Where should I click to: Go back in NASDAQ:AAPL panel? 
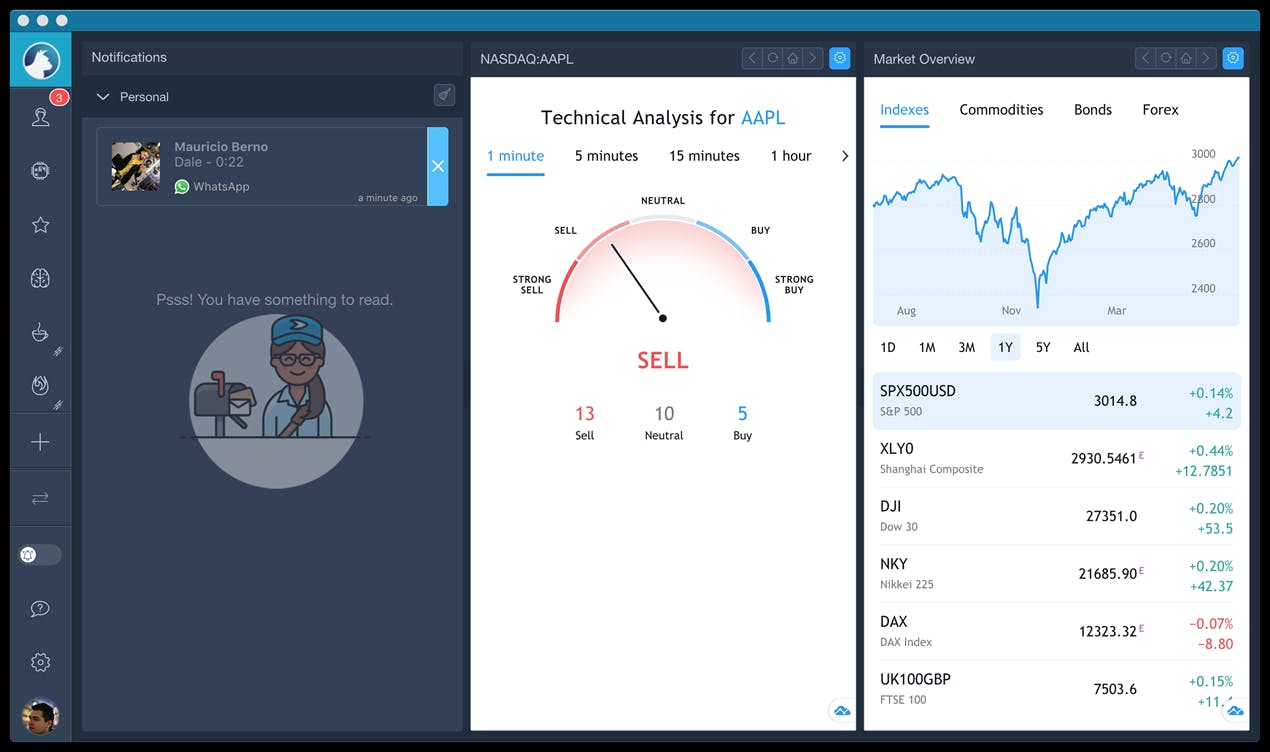coord(753,58)
